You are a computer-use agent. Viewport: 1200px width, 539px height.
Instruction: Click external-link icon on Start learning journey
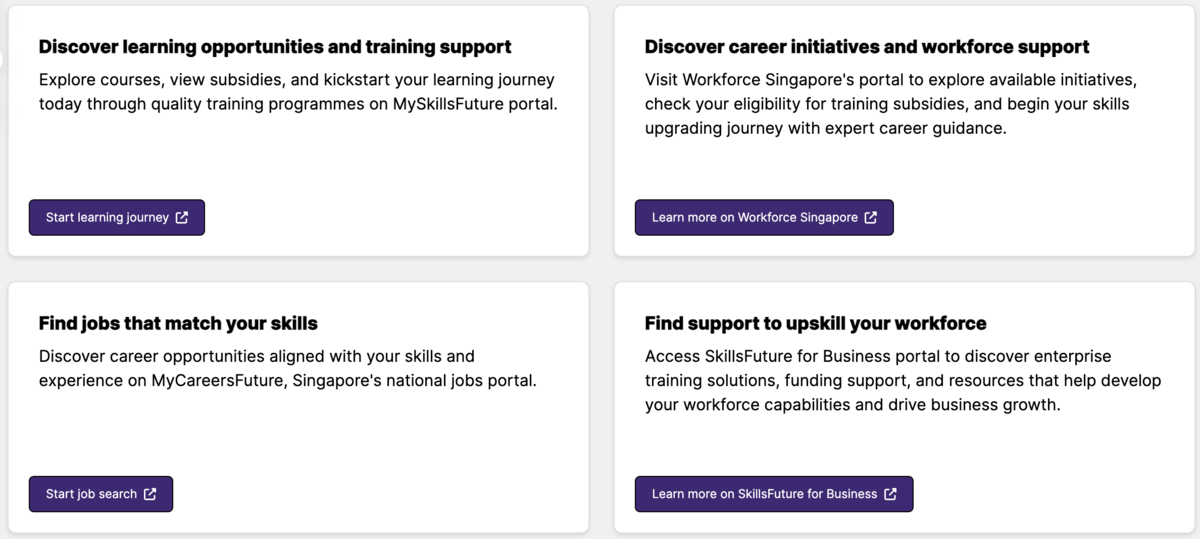click(182, 217)
